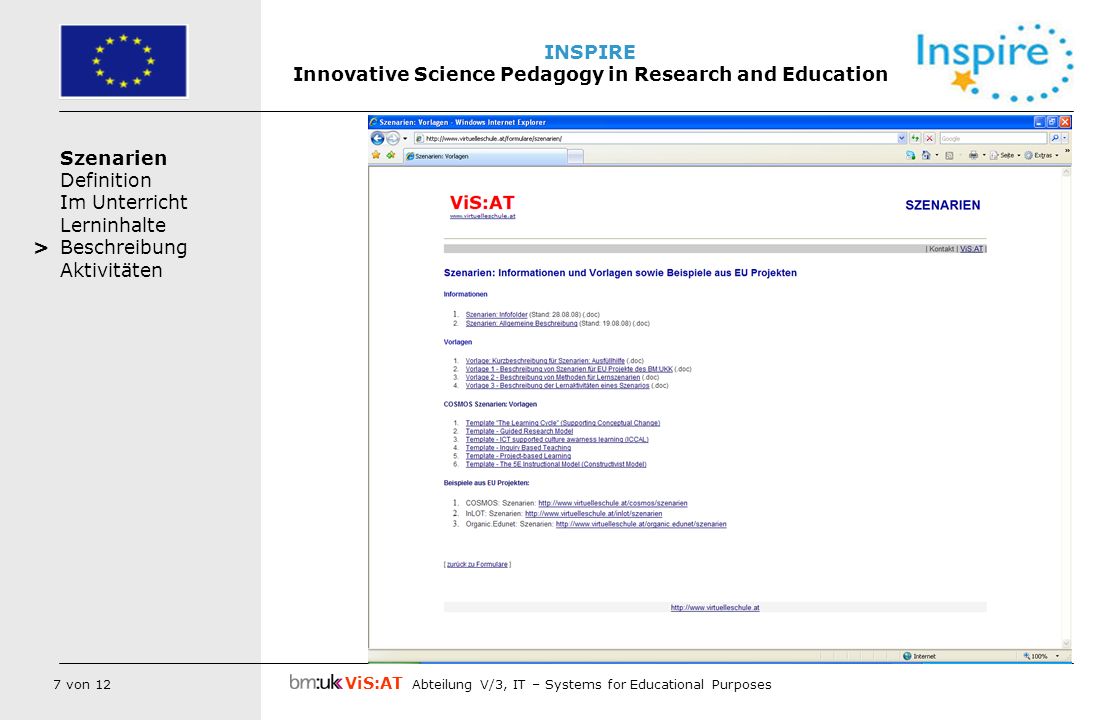The height and width of the screenshot is (720, 1120).
Task: Click 'Im Unterricht' in the slide outline
Action: tap(124, 202)
